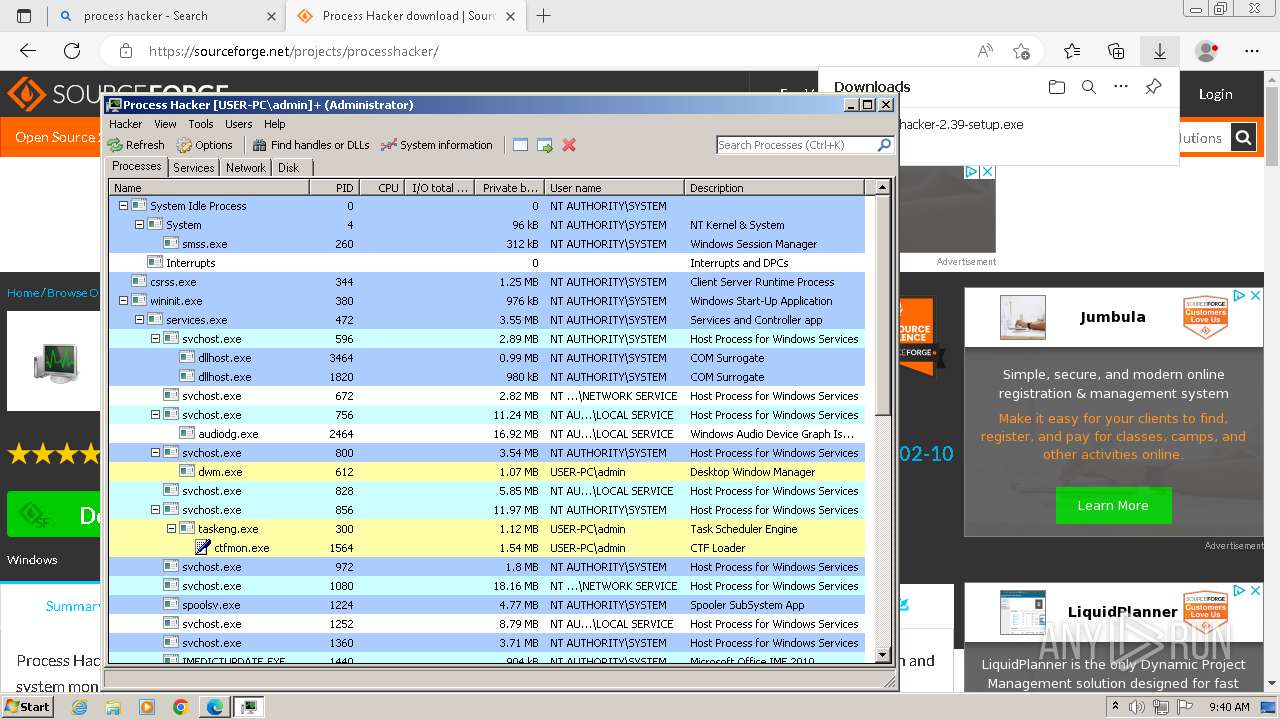The width and height of the screenshot is (1280, 720).
Task: Sort by the CPU column header
Action: tap(381, 187)
